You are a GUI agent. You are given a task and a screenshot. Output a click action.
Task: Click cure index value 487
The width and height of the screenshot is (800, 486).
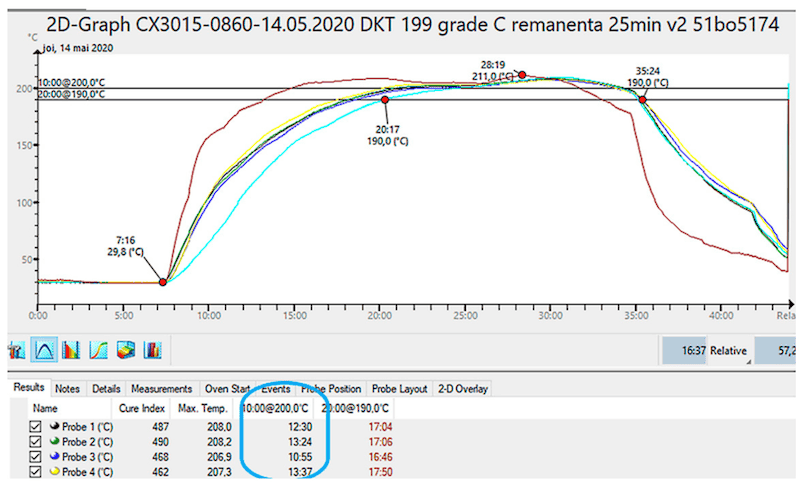click(x=160, y=427)
